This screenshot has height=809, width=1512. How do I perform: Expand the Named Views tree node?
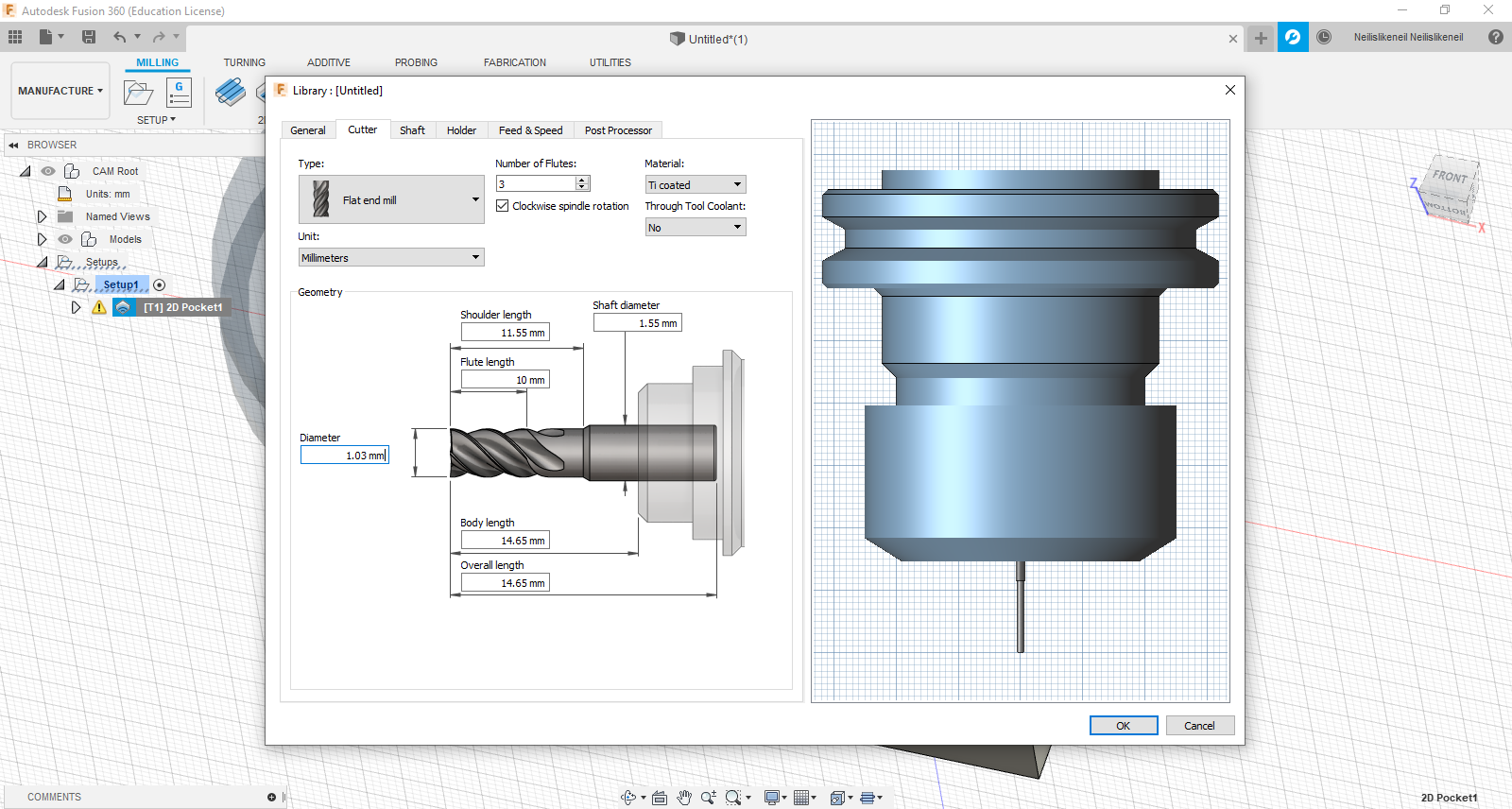[x=42, y=216]
